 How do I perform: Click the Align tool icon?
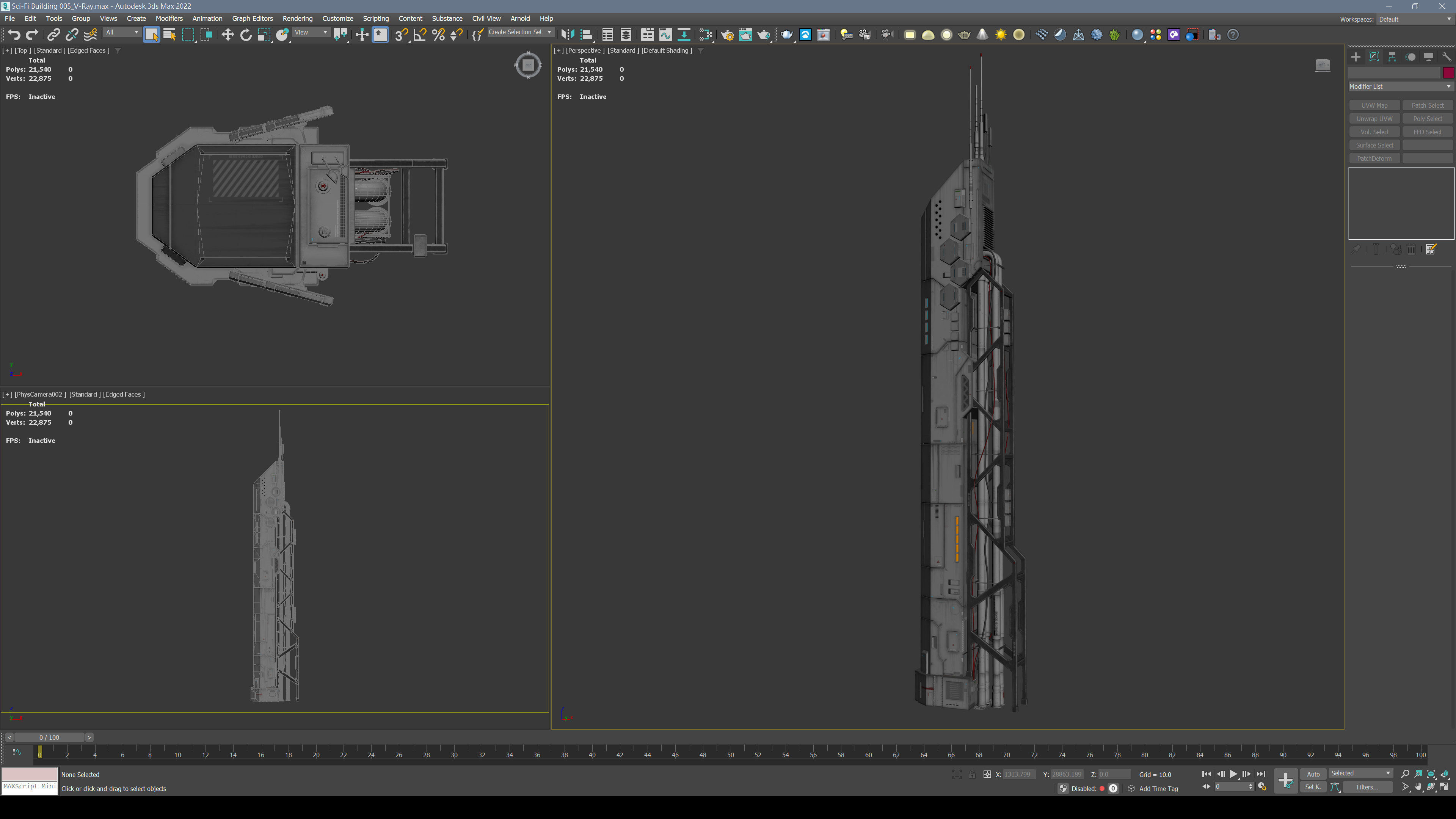point(586,35)
